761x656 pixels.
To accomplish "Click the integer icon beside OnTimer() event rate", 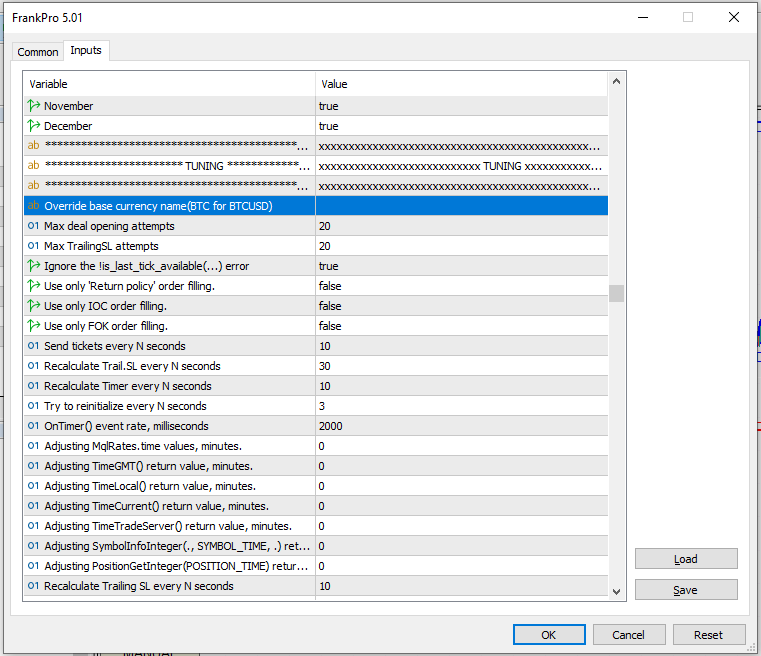I will point(33,426).
